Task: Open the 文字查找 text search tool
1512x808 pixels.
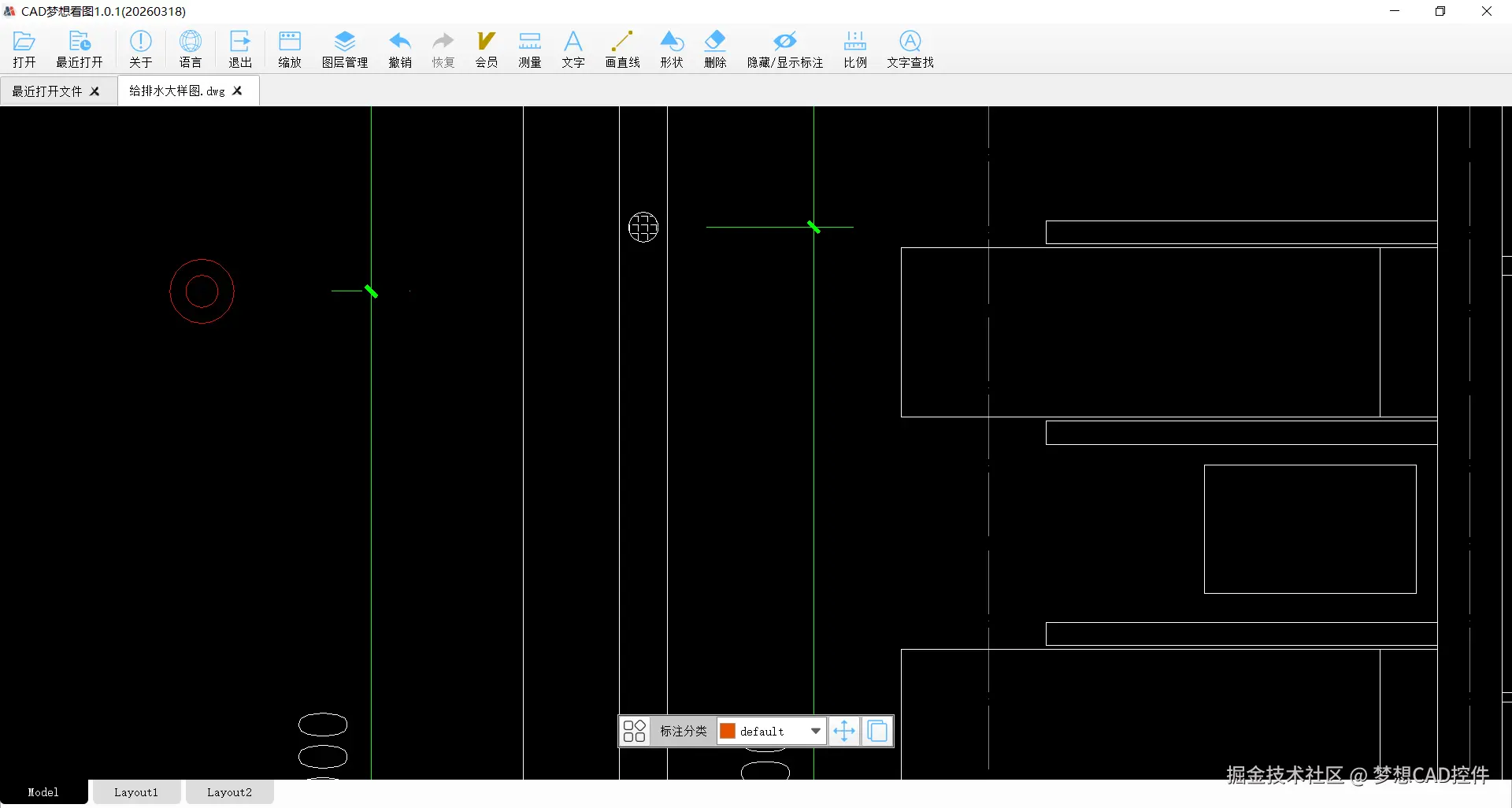Action: click(910, 50)
